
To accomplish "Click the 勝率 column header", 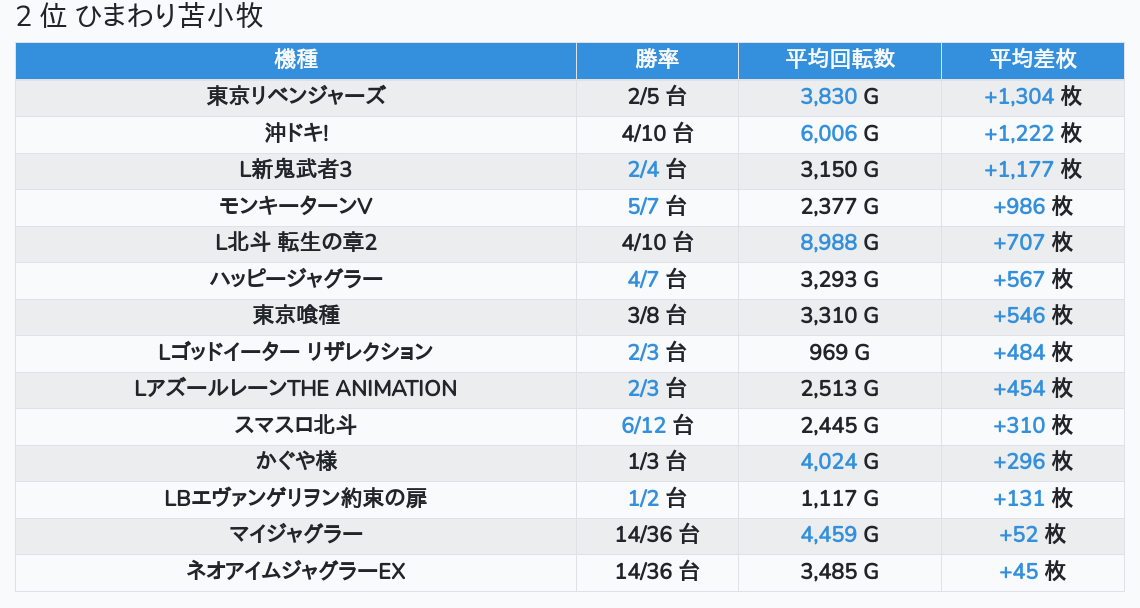I will (x=657, y=59).
